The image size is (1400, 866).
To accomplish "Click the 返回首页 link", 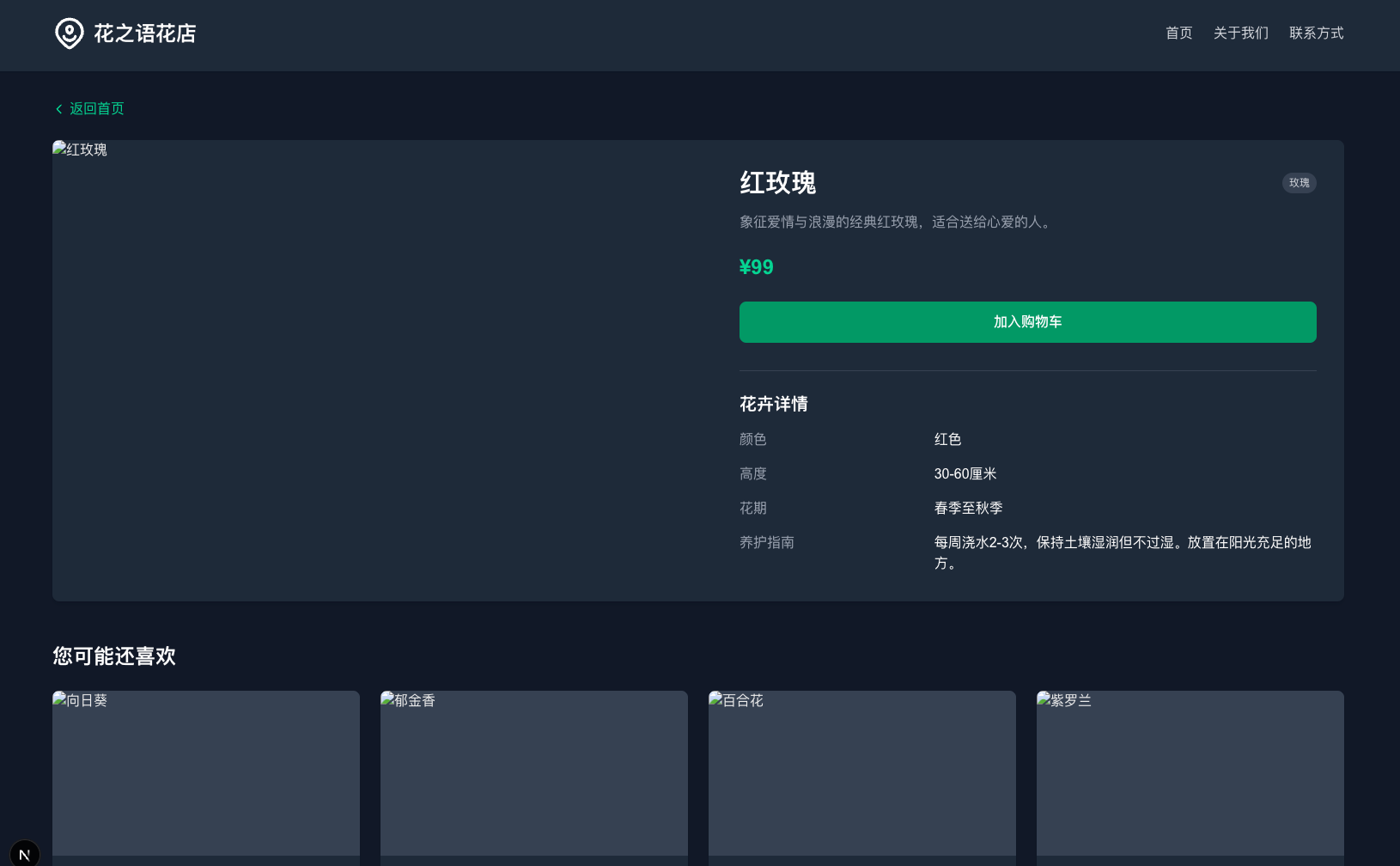I will 96,109.
